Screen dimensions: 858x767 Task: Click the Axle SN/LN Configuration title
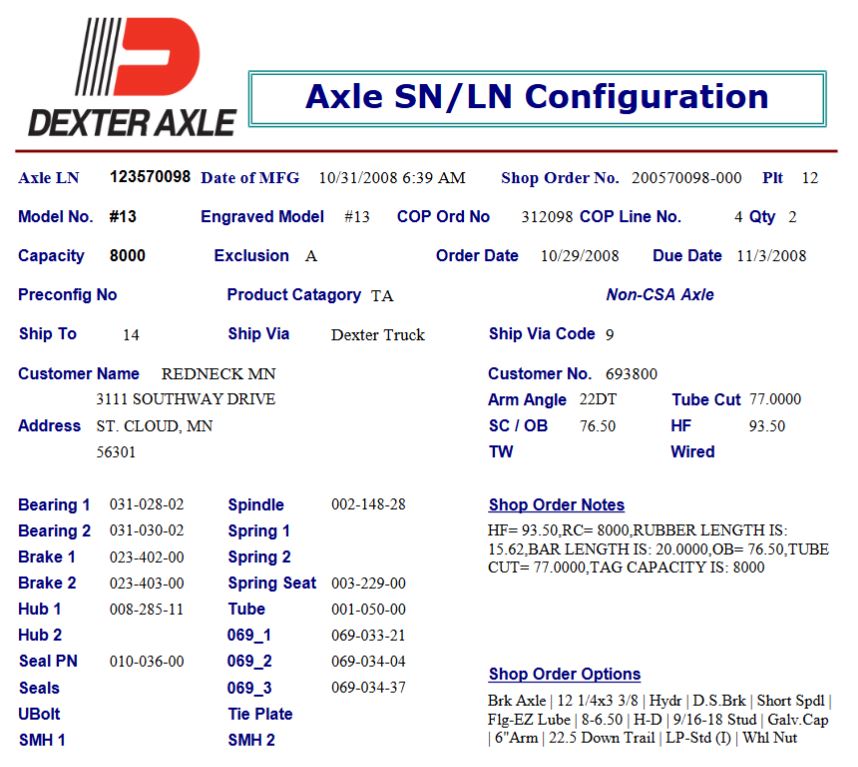tap(536, 97)
